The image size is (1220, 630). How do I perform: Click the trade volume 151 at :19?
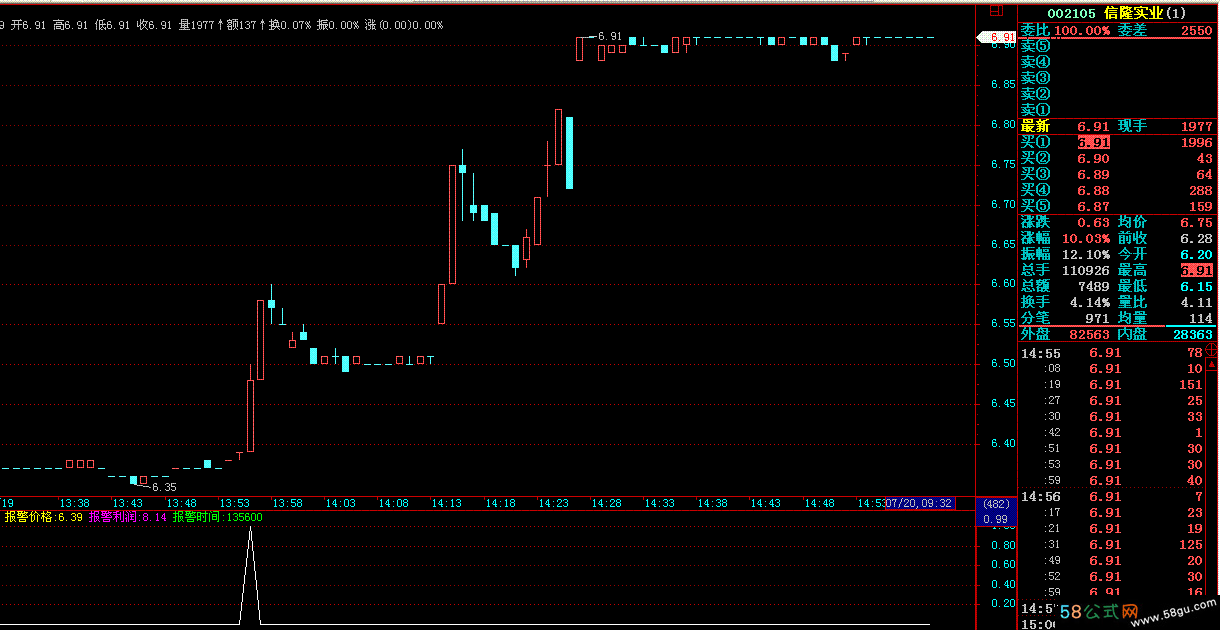[x=1190, y=385]
